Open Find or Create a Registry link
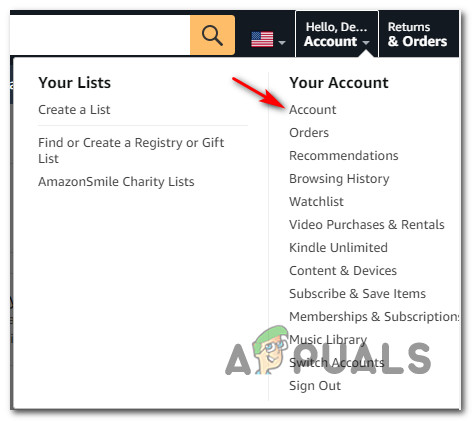 (x=131, y=150)
